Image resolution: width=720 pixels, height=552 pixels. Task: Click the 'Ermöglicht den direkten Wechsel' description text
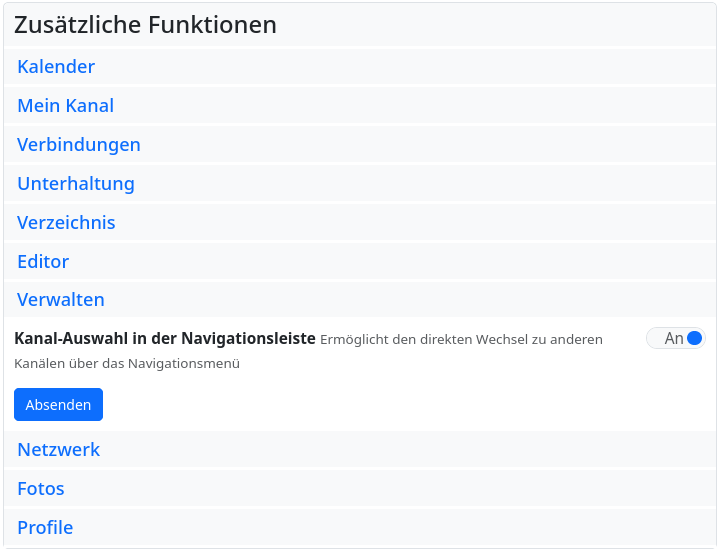coord(461,340)
